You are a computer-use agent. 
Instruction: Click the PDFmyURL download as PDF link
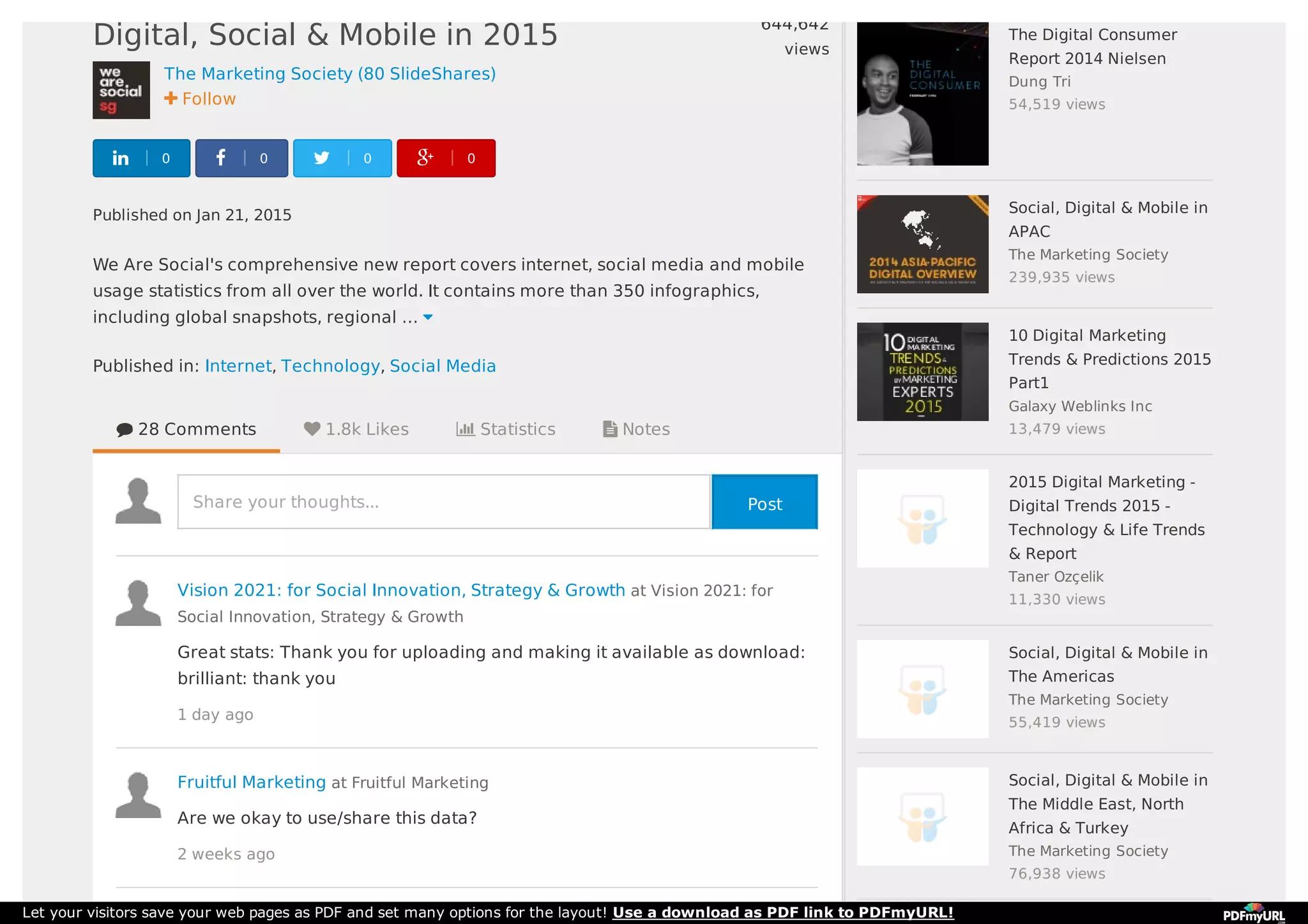(783, 913)
